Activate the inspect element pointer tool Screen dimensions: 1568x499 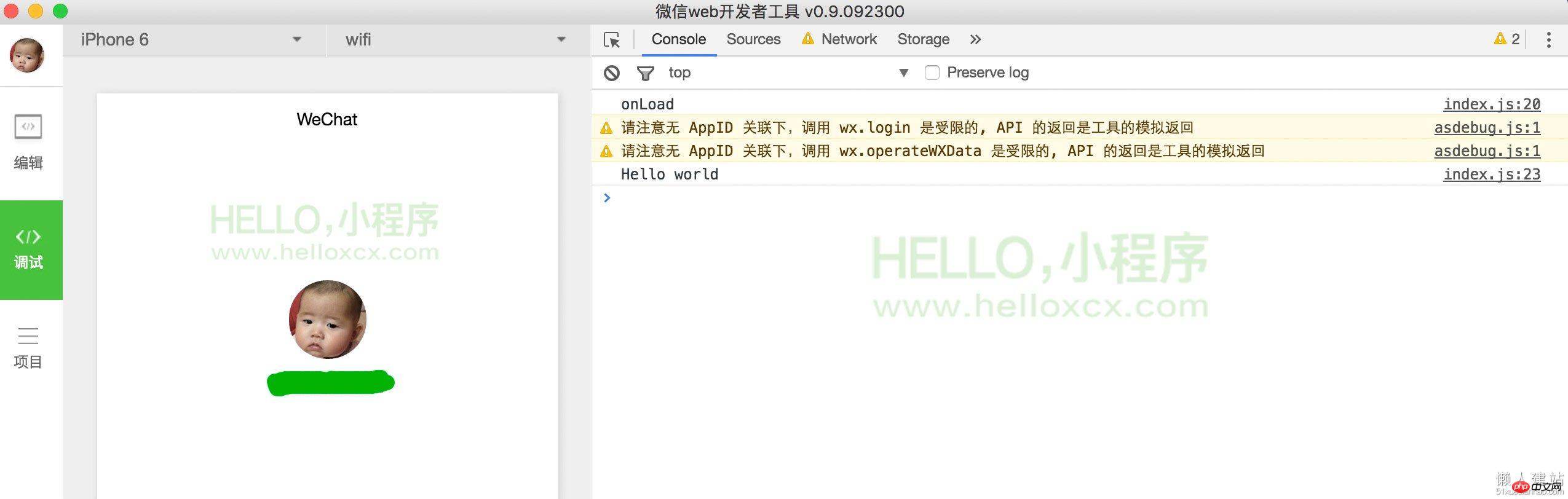(x=612, y=40)
